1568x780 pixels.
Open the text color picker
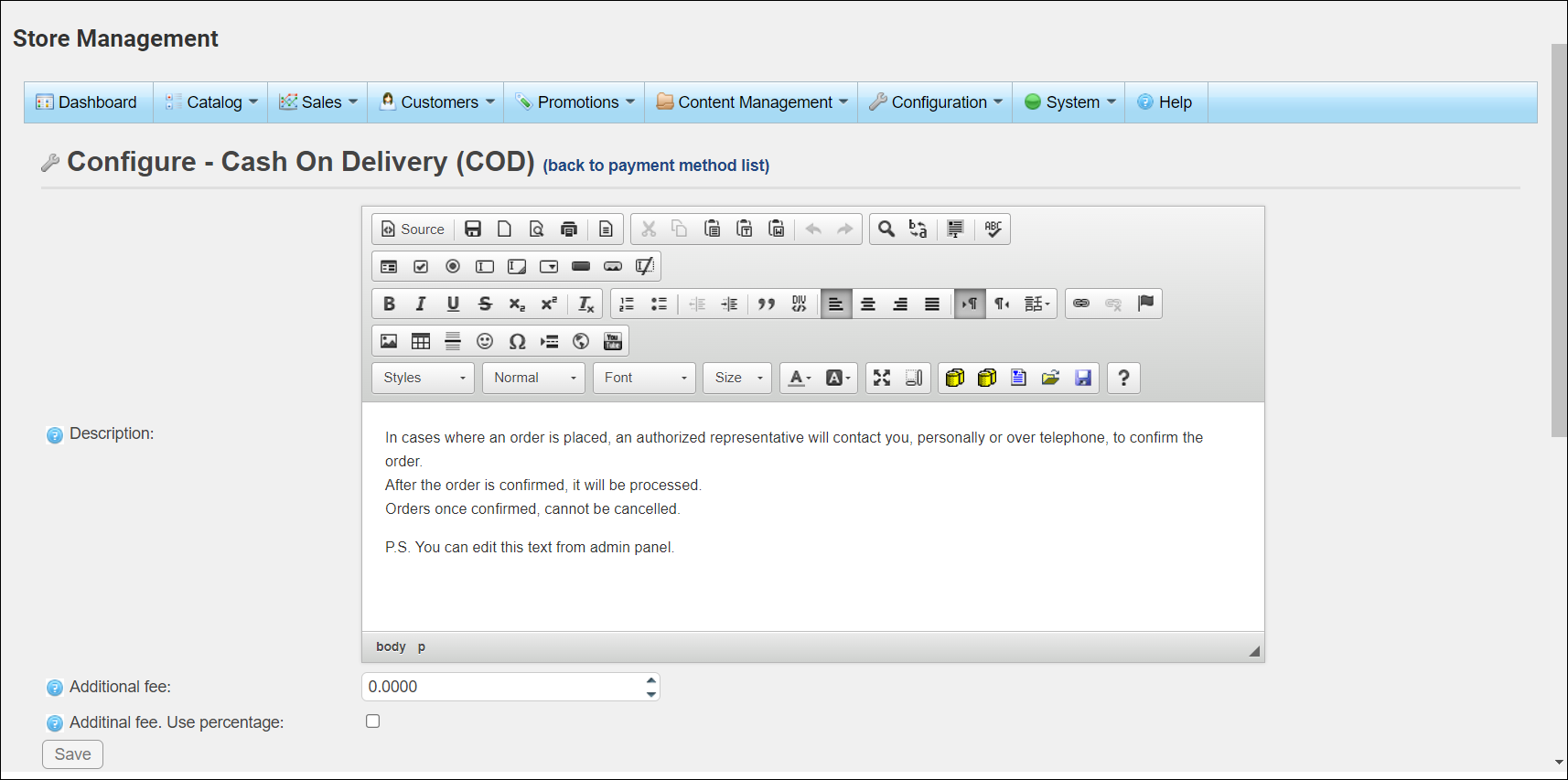[x=800, y=378]
